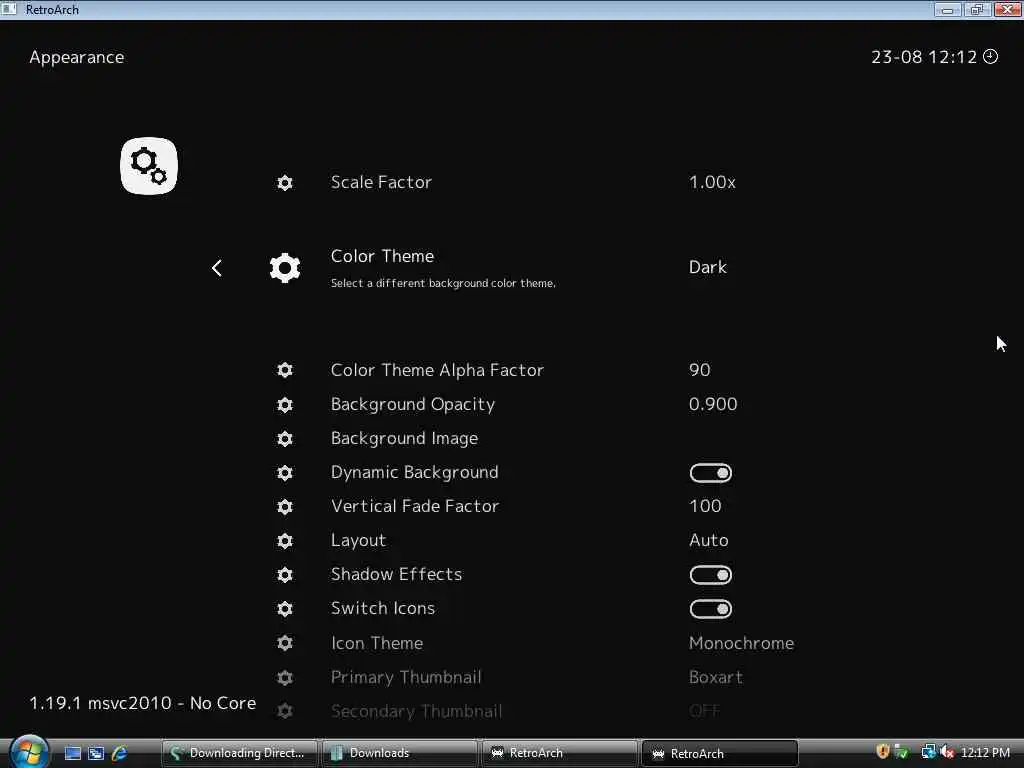The height and width of the screenshot is (768, 1024).
Task: Open the Background Opacity setting
Action: 413,405
